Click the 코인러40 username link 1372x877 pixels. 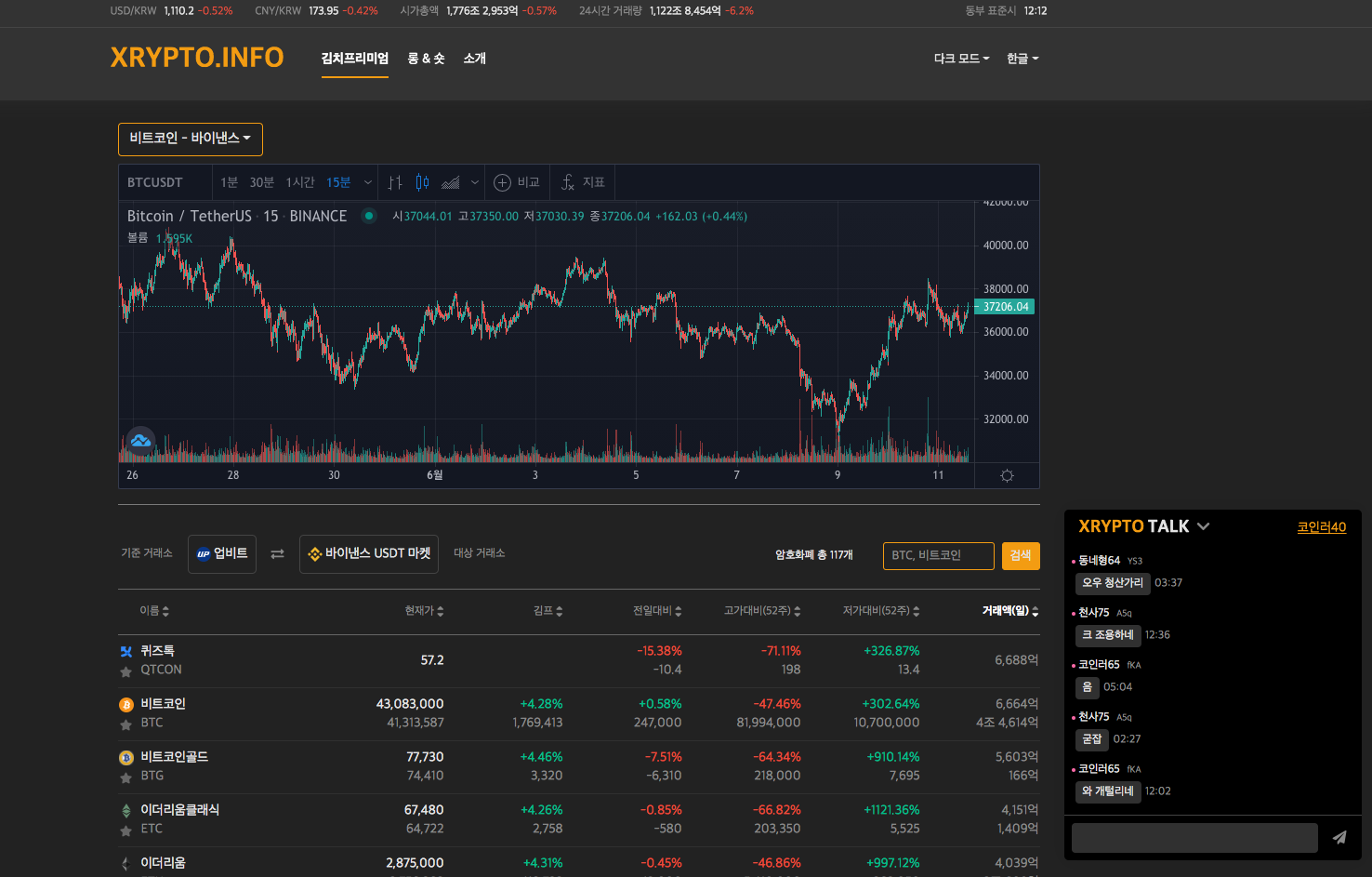1321,527
